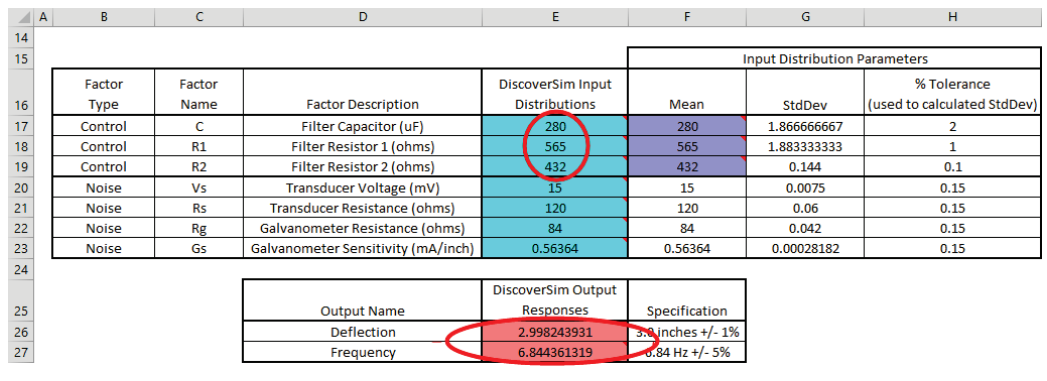Select column A header
This screenshot has height=381, width=1047.
coord(43,17)
